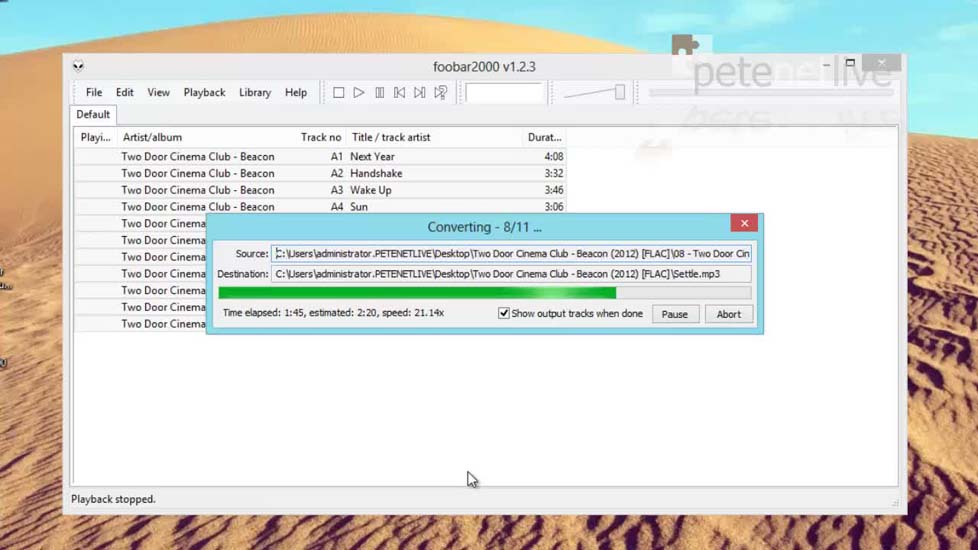The width and height of the screenshot is (978, 550).
Task: Select the Default playlist tab
Action: click(93, 115)
